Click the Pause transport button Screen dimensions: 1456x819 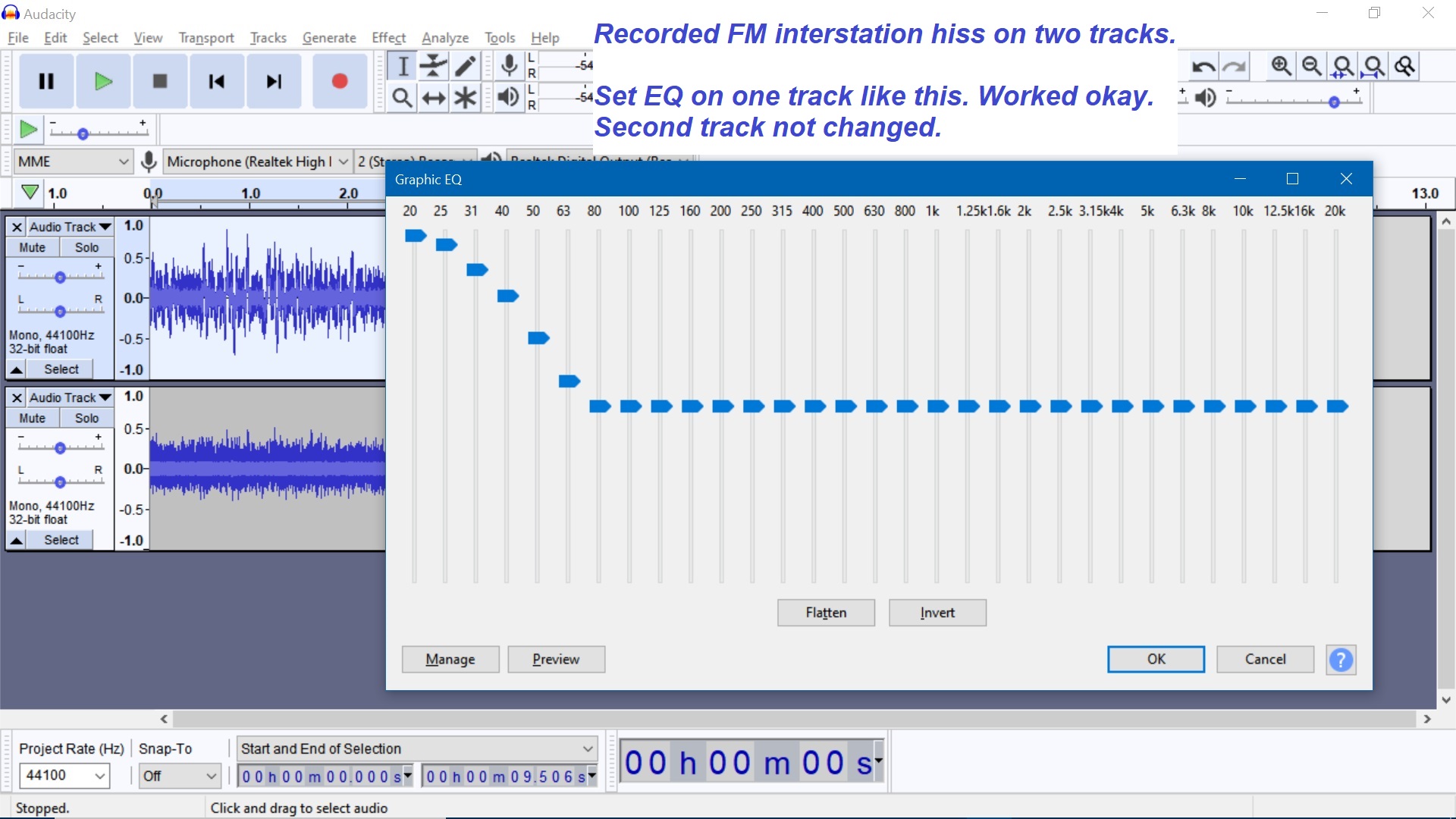(46, 81)
